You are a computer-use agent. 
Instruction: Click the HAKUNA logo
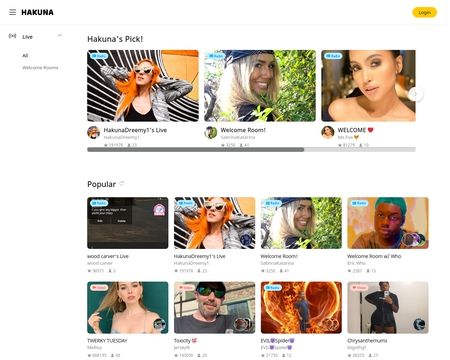click(x=37, y=12)
